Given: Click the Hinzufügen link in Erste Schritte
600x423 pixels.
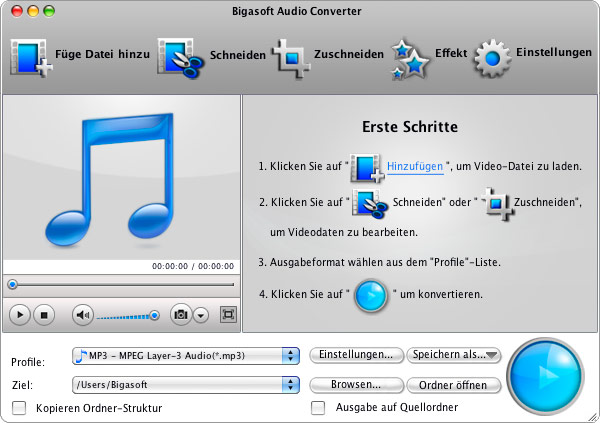Looking at the screenshot, I should click(415, 167).
